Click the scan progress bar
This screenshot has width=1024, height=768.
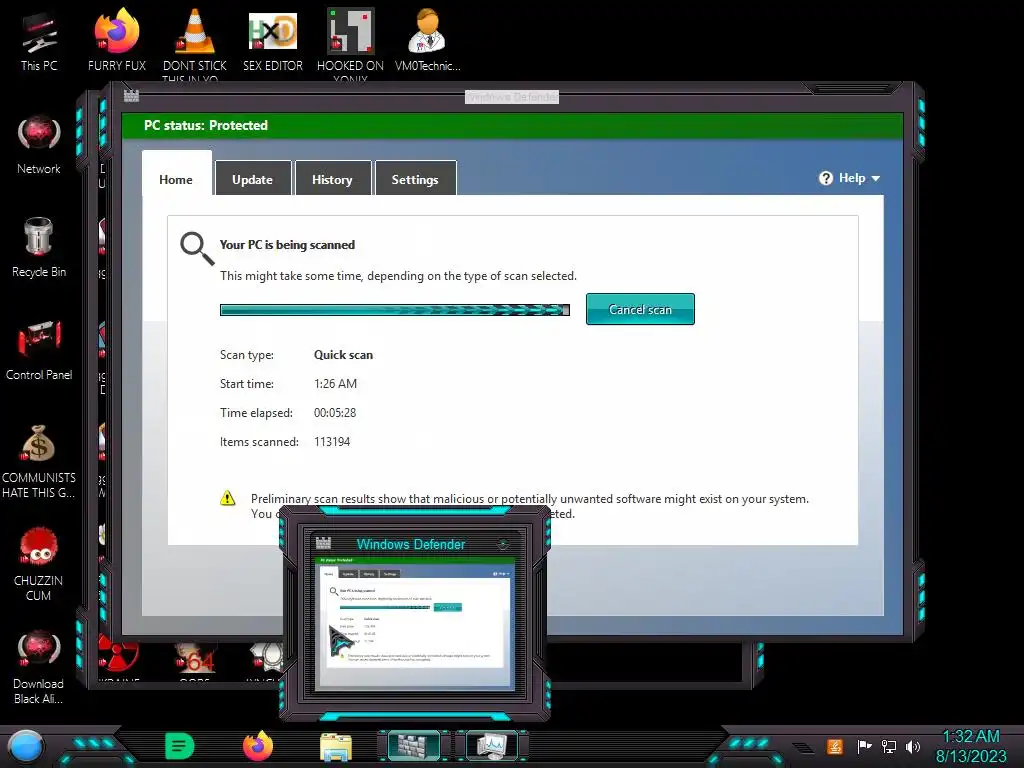click(x=394, y=310)
